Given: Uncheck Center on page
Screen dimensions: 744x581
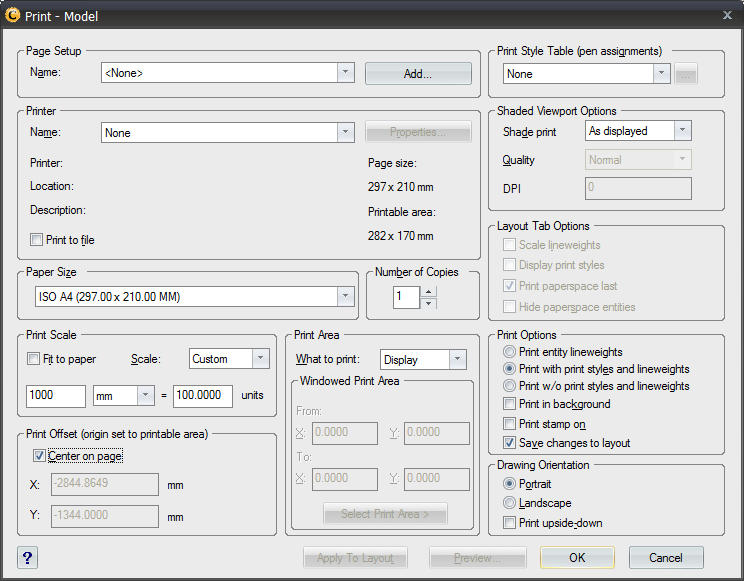Looking at the screenshot, I should click(x=39, y=456).
